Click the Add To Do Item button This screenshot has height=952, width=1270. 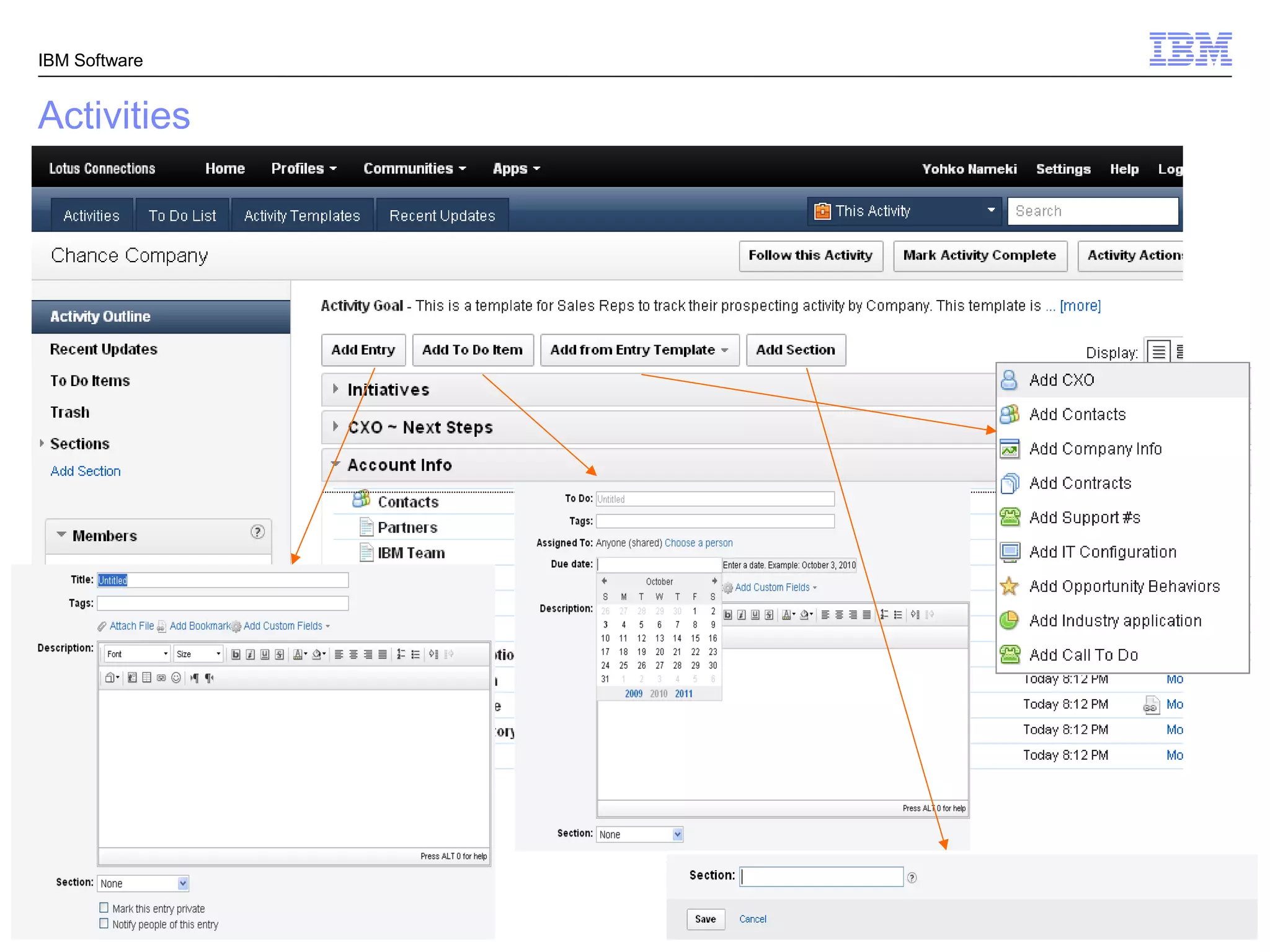coord(473,350)
